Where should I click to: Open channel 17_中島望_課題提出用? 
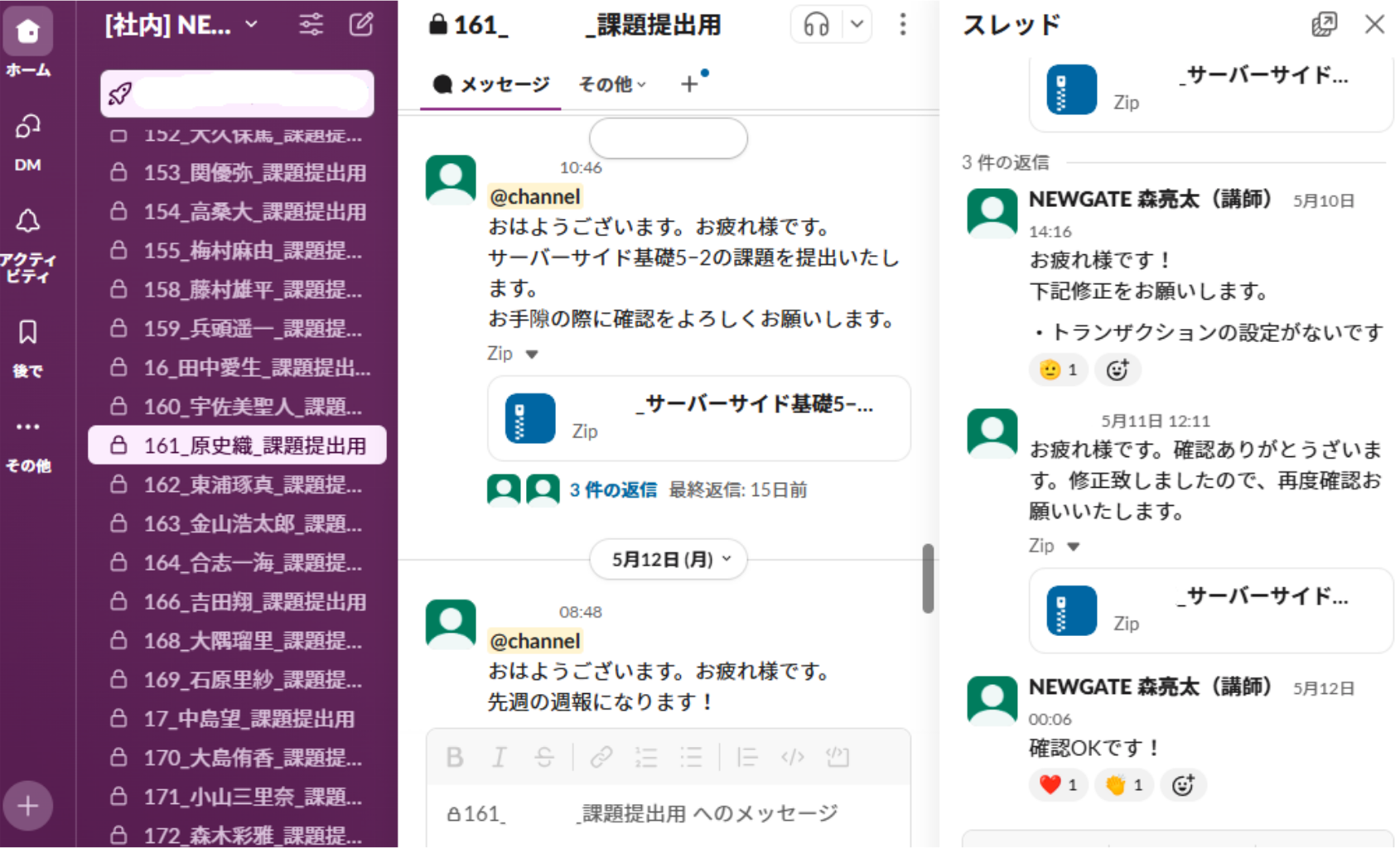tap(237, 718)
